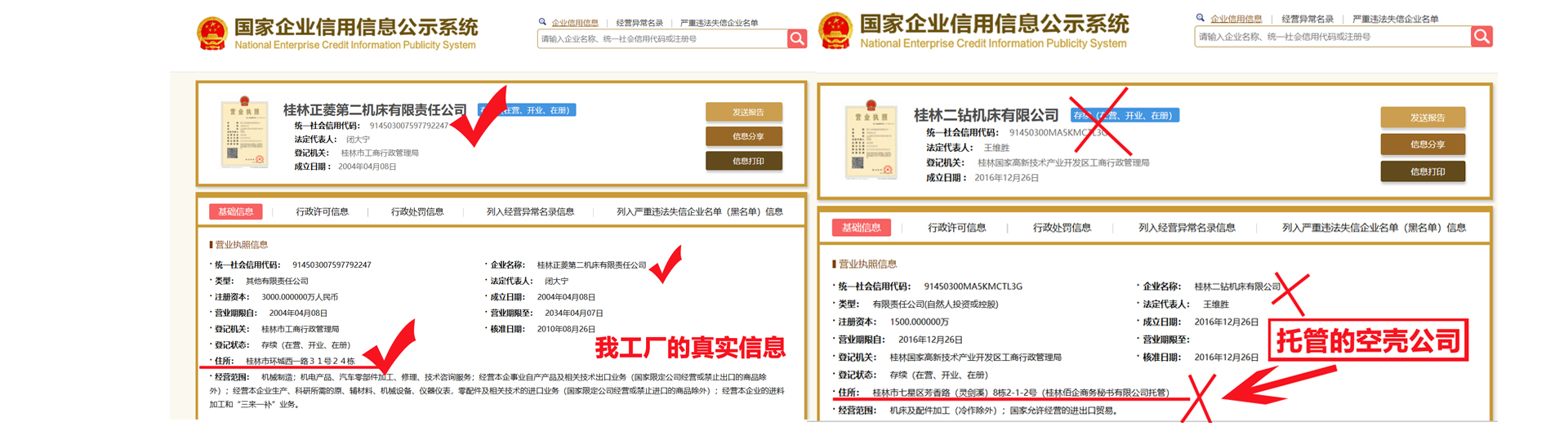The height and width of the screenshot is (431, 1568).
Task: Click 信息打印 button for 桂林二钻机床有限公司
Action: pos(1423,171)
